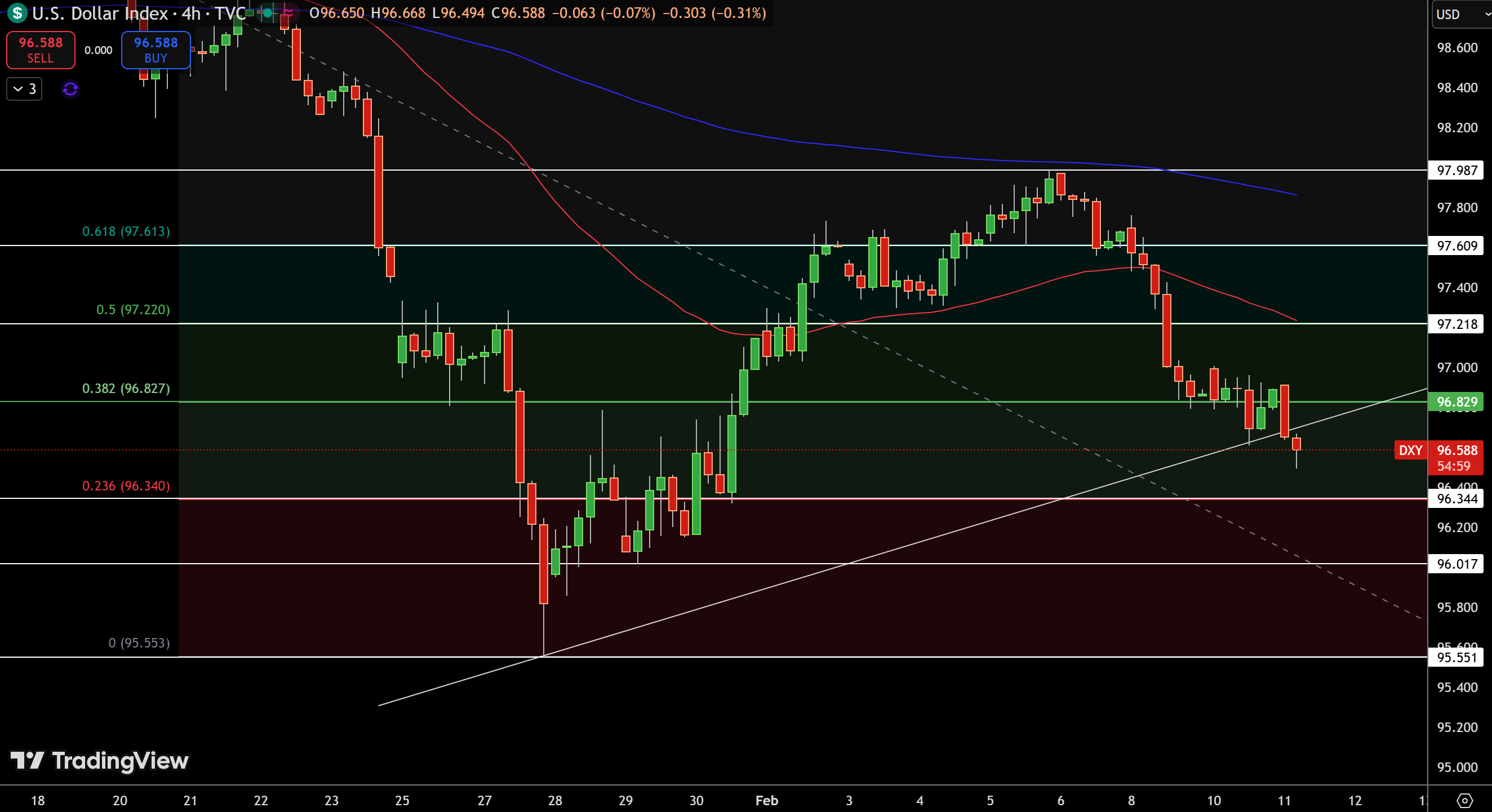Click the 96.344 price axis label

pyautogui.click(x=1456, y=498)
